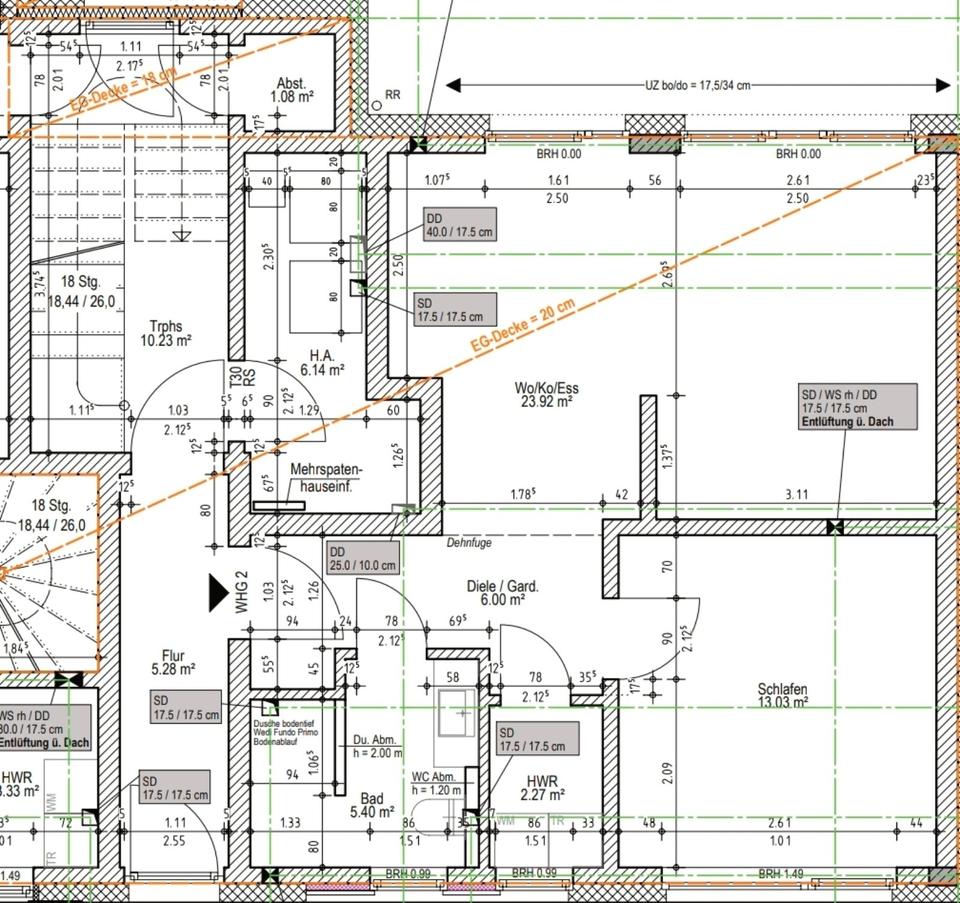Screen dimensions: 960x903
Task: Click the Wo/Ko/Ess 23.92 m² room label
Action: click(x=544, y=395)
